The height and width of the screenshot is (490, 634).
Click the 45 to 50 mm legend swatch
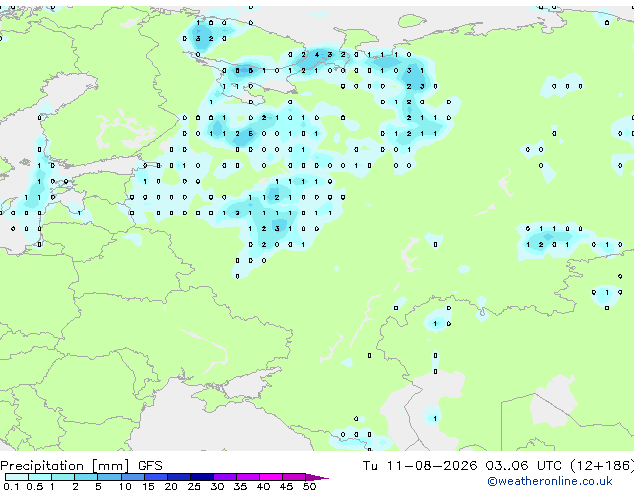pyautogui.click(x=294, y=477)
